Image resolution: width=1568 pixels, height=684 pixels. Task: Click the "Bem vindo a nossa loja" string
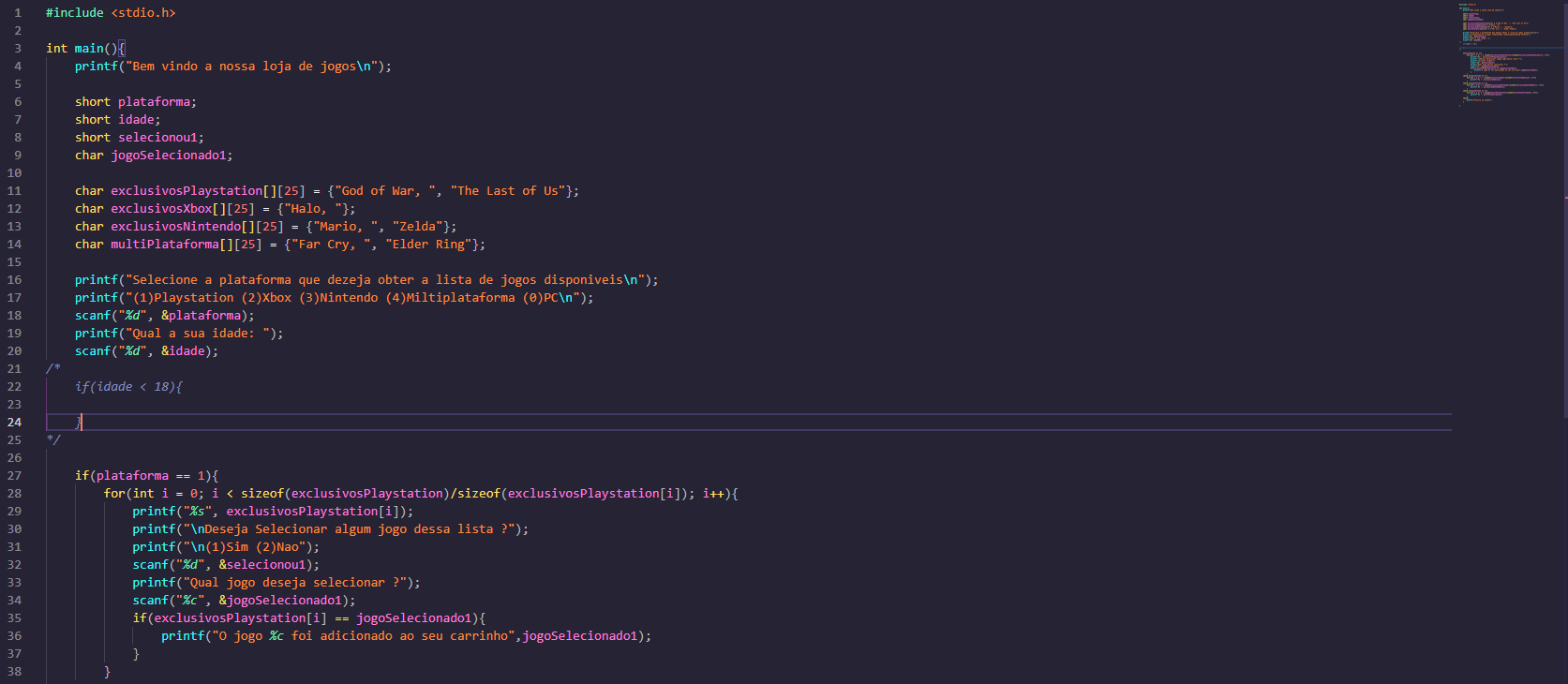[251, 67]
